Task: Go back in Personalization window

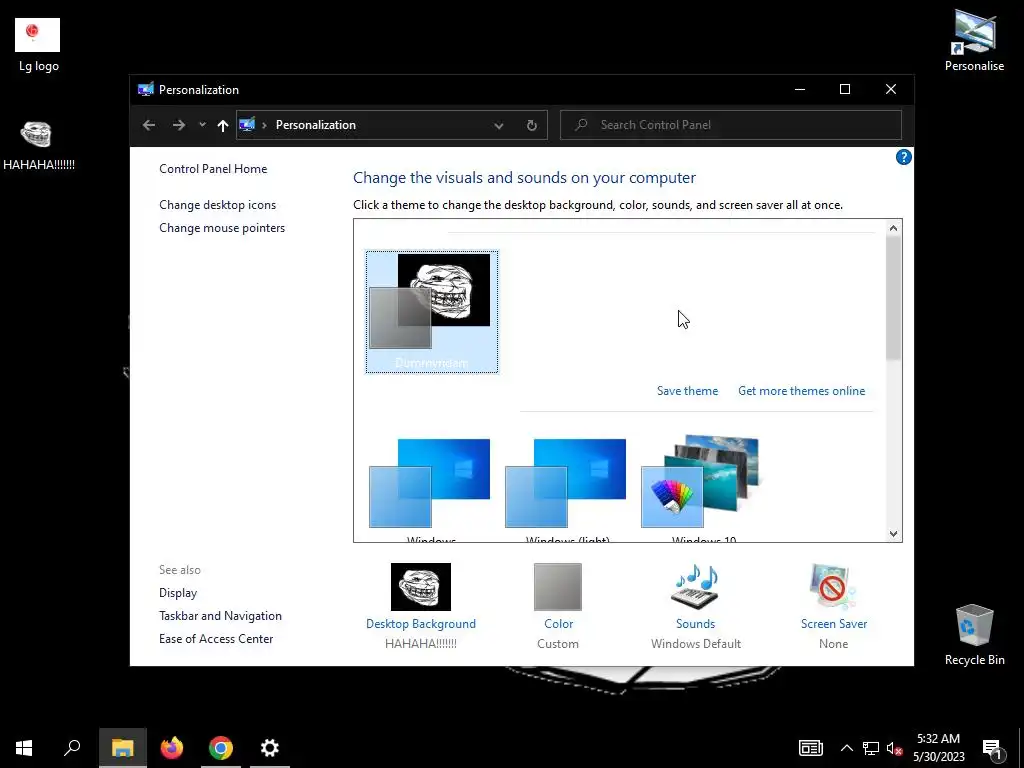Action: [149, 125]
